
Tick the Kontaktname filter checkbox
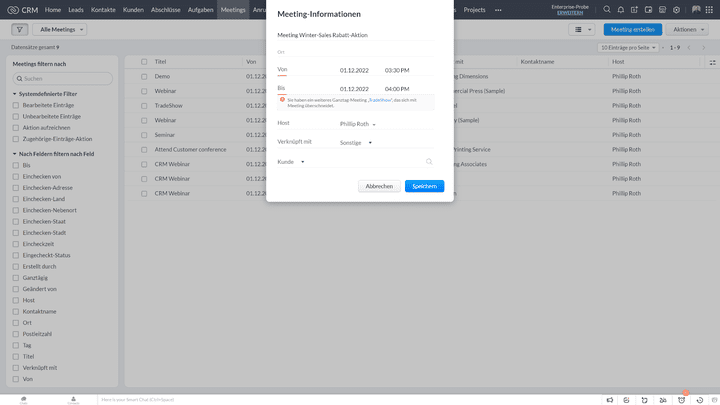click(x=15, y=311)
